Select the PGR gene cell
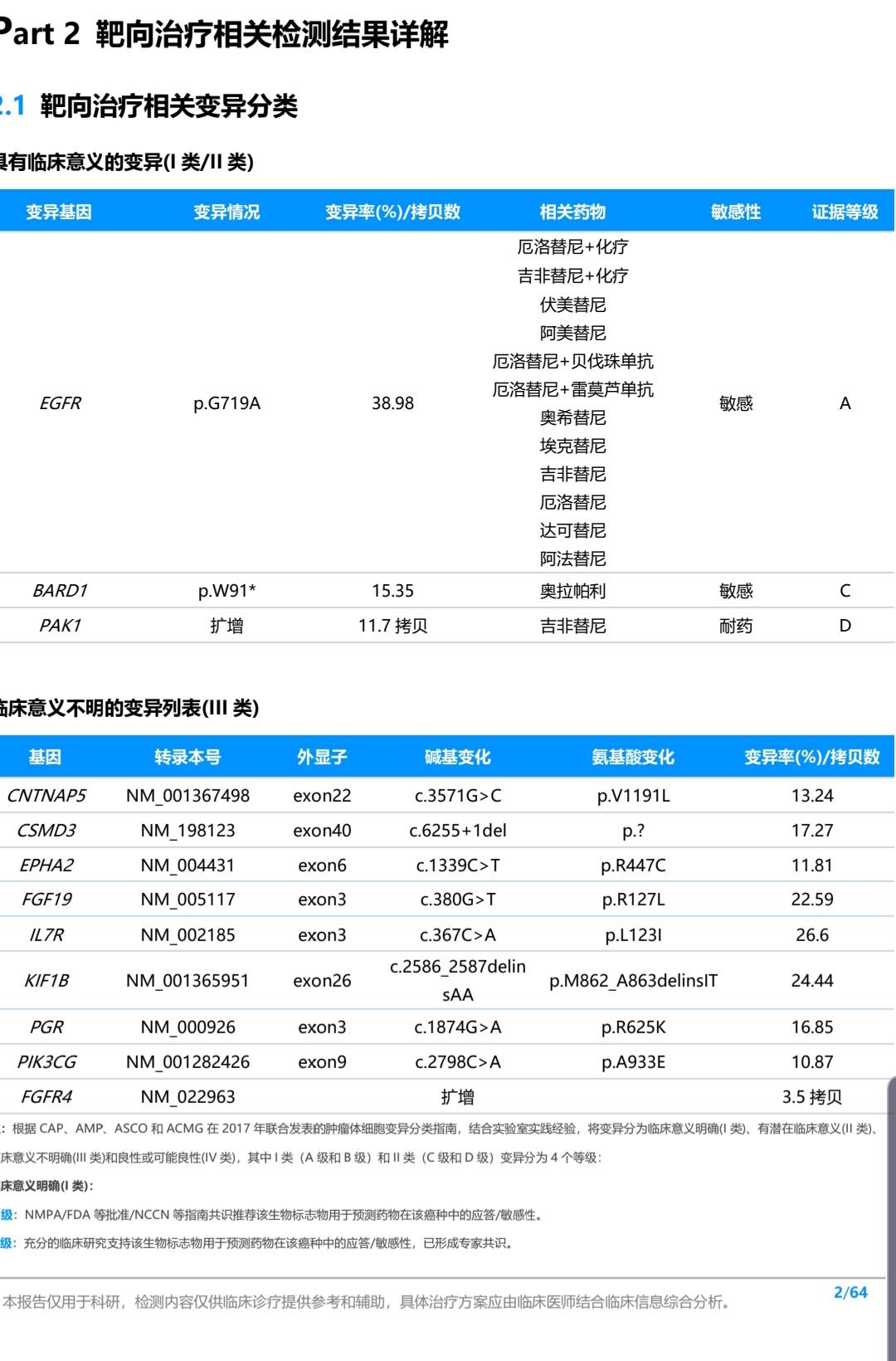Viewport: 896px width, 1361px height. [46, 1027]
